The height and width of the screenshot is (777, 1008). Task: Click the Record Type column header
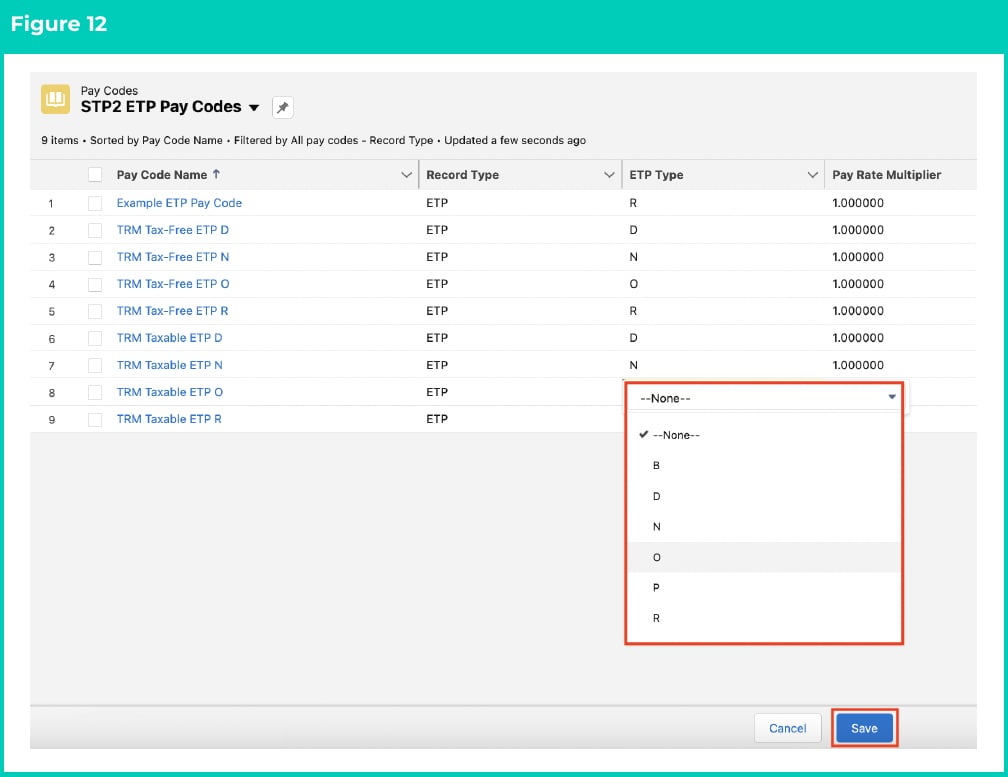pyautogui.click(x=463, y=175)
